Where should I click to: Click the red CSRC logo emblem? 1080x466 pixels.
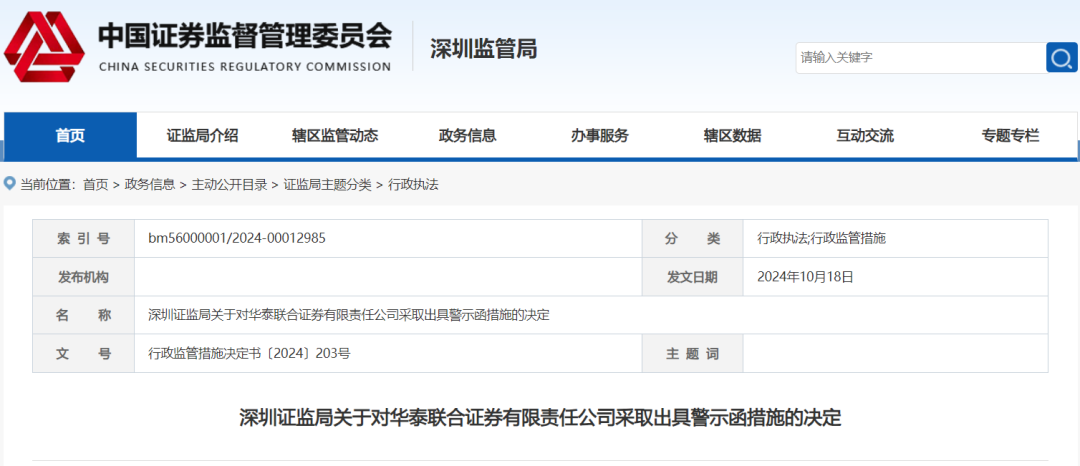point(44,47)
